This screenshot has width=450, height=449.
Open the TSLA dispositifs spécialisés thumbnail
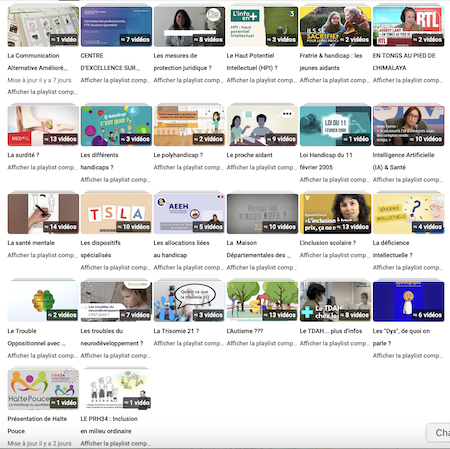click(116, 214)
